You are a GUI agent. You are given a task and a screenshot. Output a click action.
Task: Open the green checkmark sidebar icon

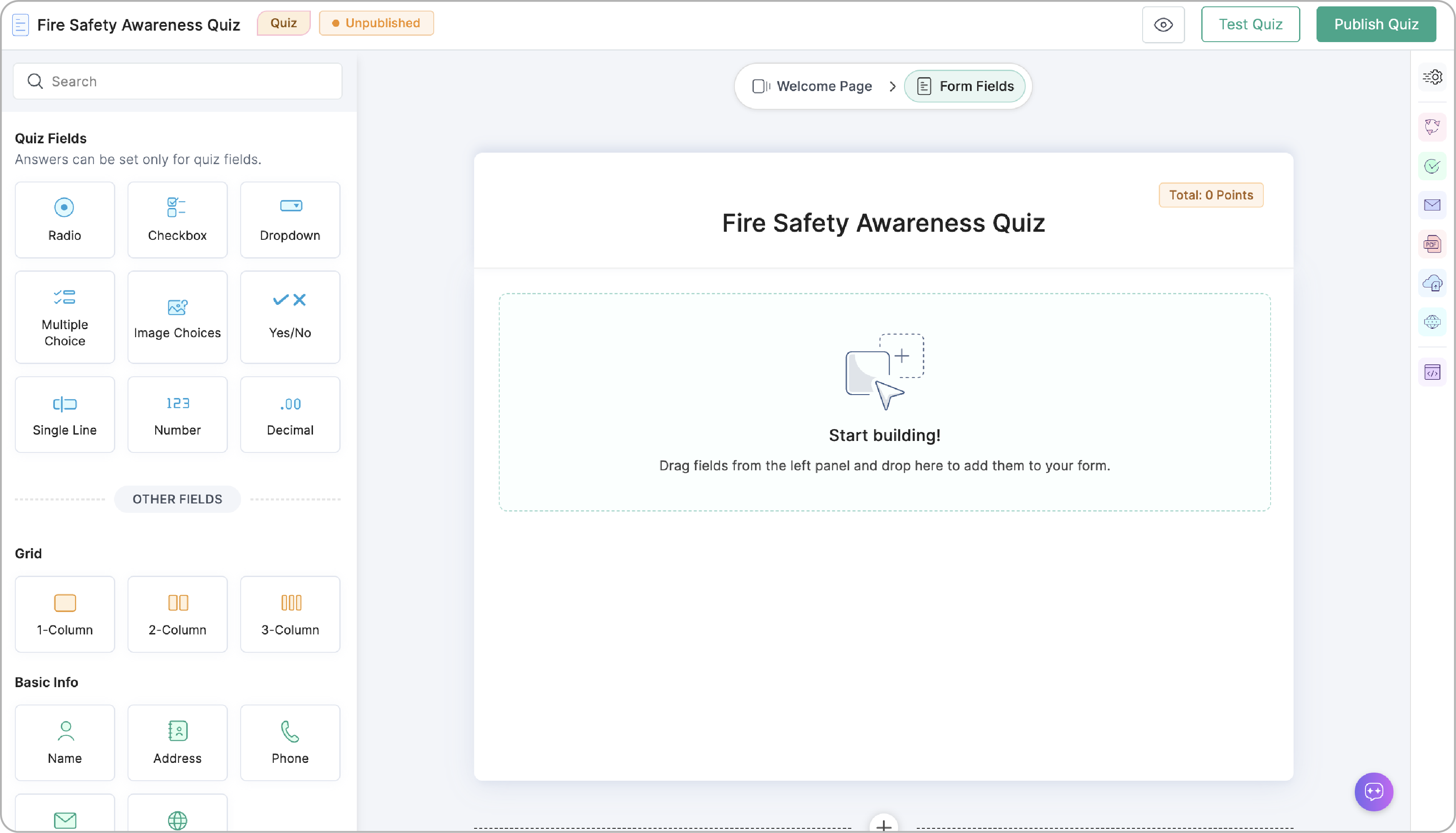pos(1433,166)
